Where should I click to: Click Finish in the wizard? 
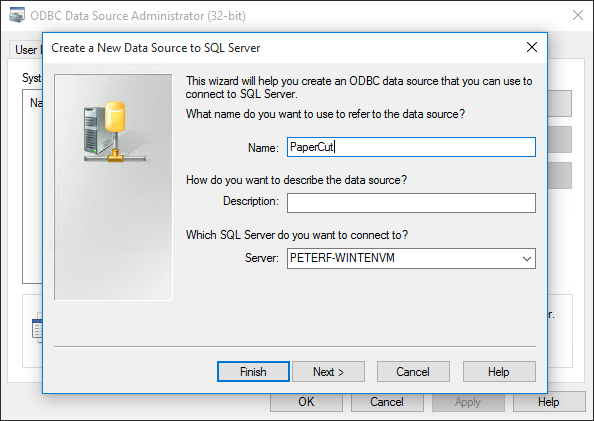coord(253,372)
